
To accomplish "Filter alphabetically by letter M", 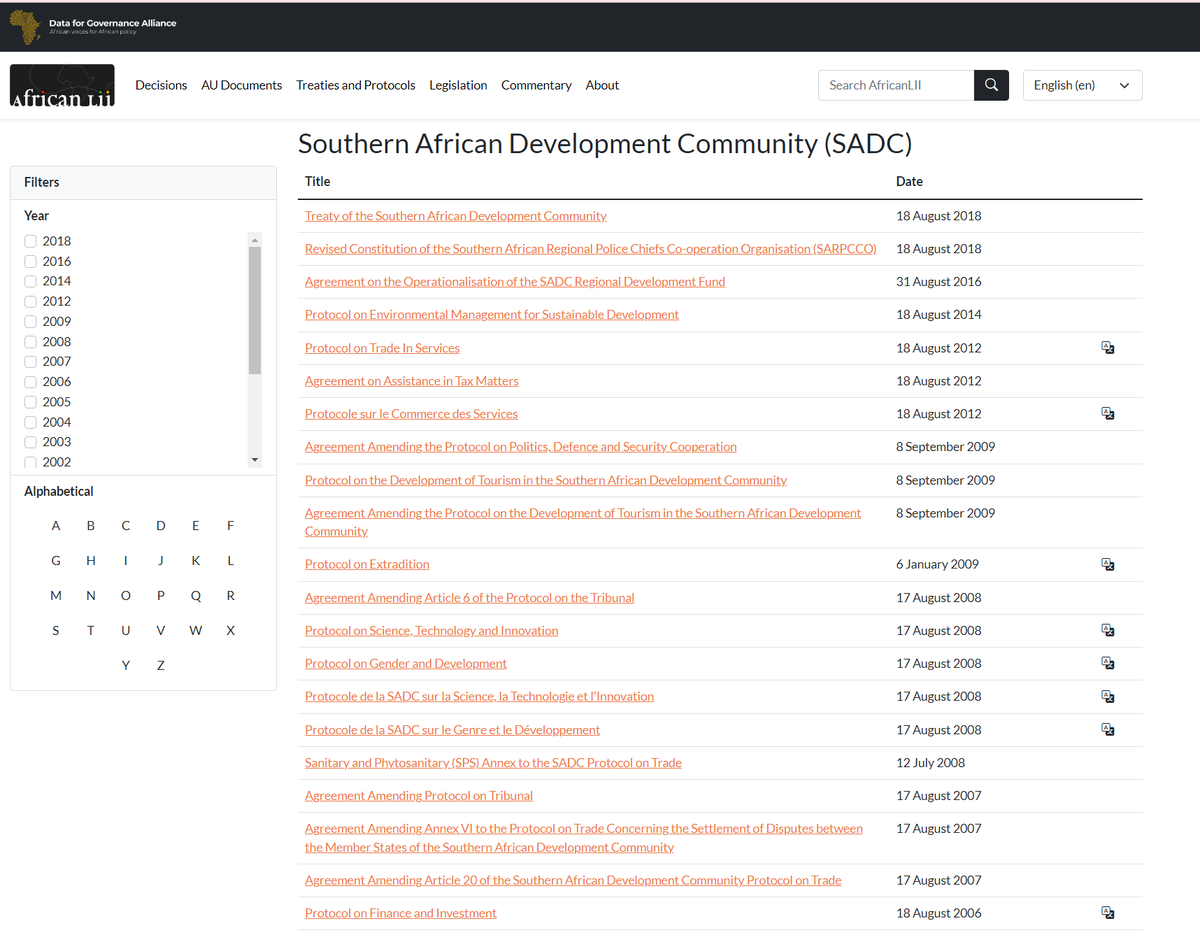I will coord(56,596).
